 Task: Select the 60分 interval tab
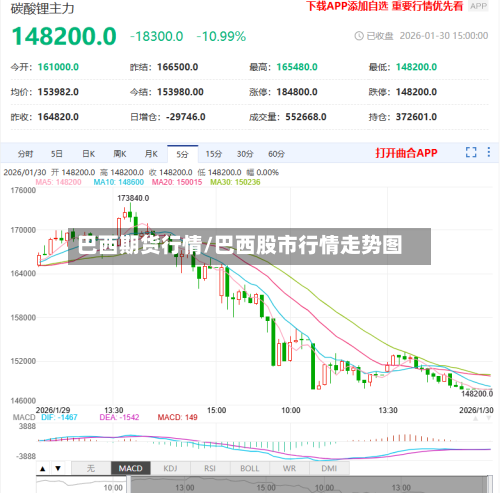(x=276, y=154)
